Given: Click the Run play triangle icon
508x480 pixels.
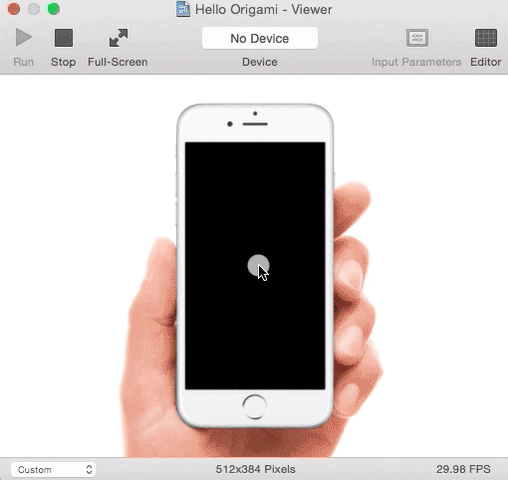Looking at the screenshot, I should (24, 37).
